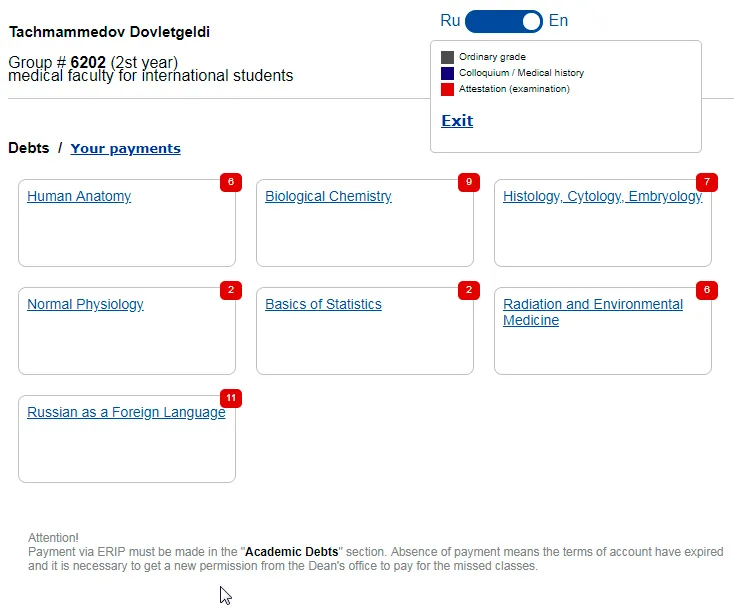Click the red 2 badge on Basics of Statistics
The height and width of the screenshot is (612, 739).
(x=469, y=290)
